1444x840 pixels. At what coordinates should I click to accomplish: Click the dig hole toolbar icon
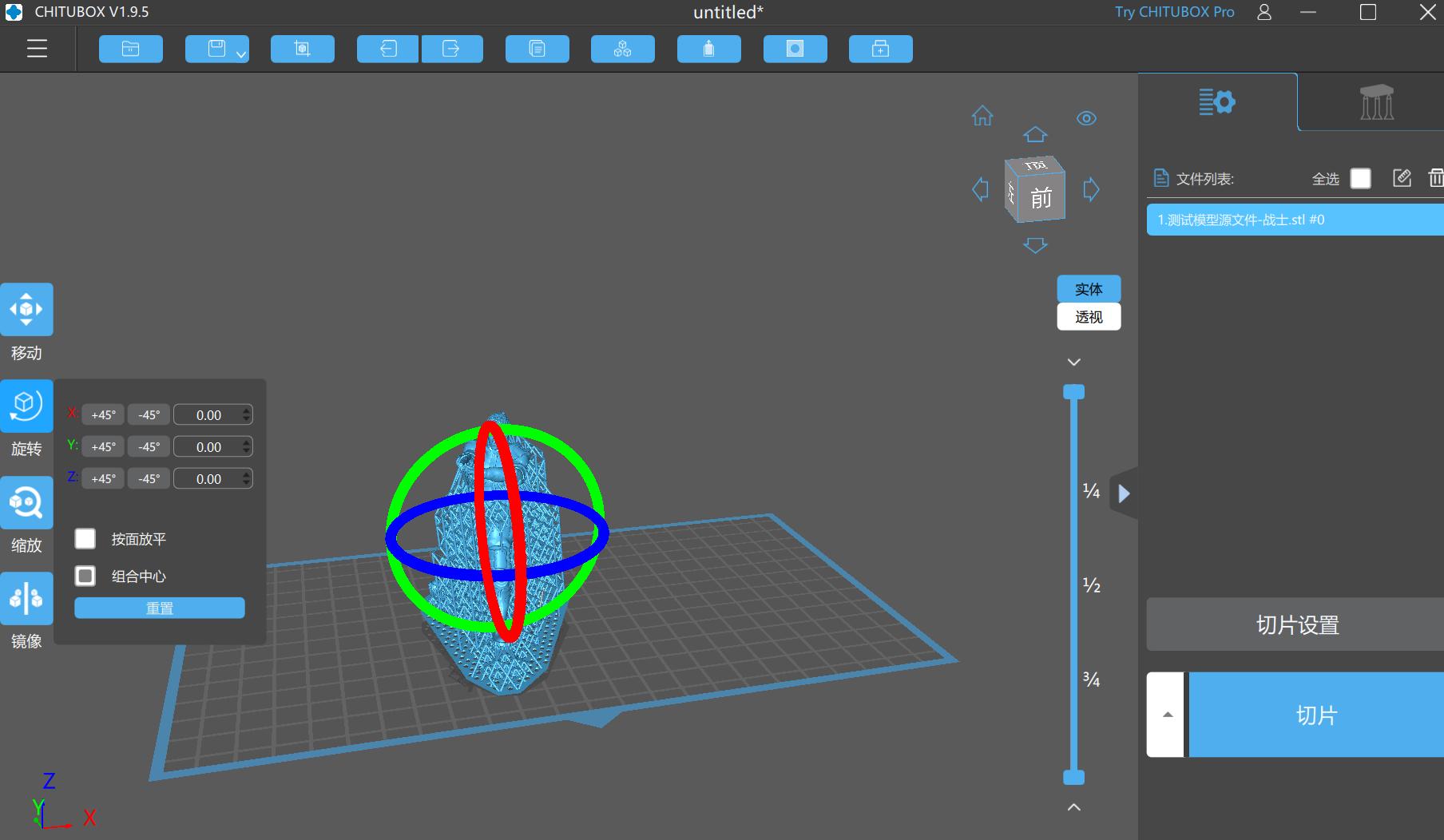click(795, 49)
